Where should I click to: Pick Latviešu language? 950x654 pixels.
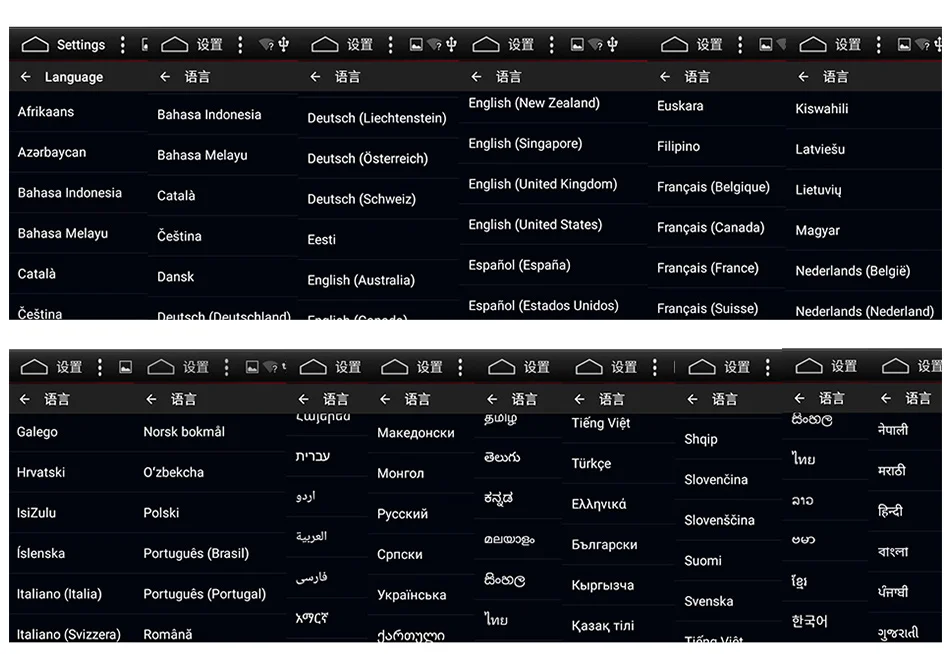click(x=820, y=149)
